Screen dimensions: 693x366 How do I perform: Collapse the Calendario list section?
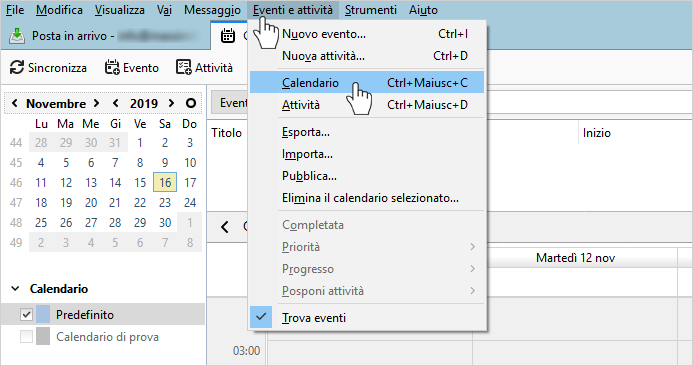coord(15,289)
